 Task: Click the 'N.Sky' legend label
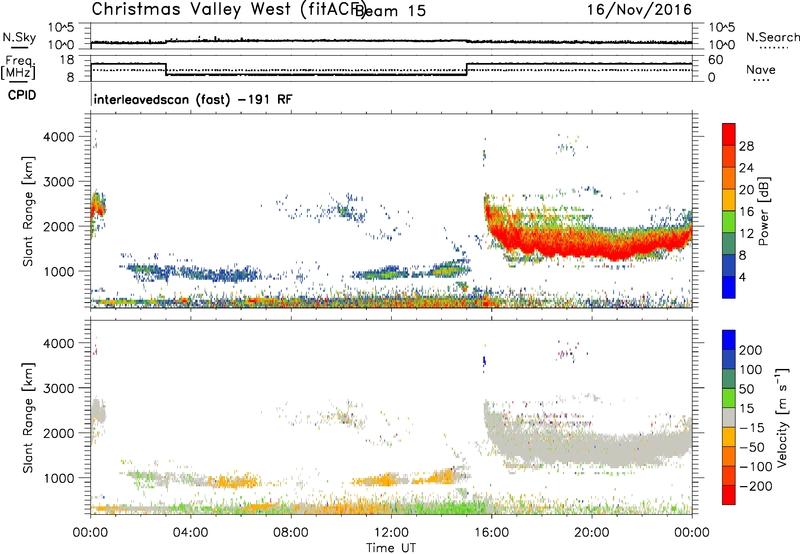point(19,37)
